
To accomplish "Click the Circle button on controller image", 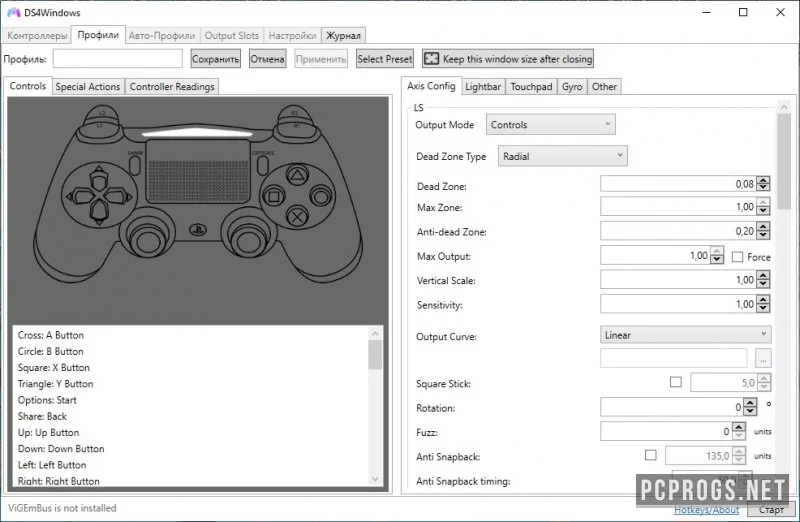I will (321, 196).
